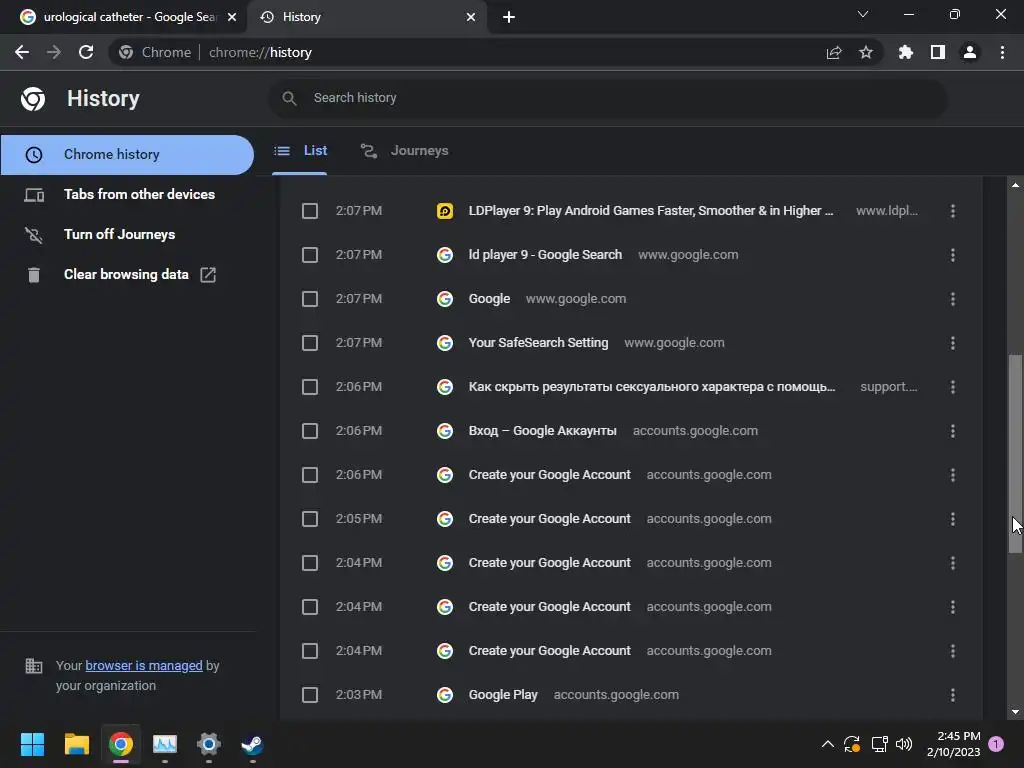Toggle the Chrome side panel icon
Viewport: 1024px width, 768px height.
click(x=938, y=52)
